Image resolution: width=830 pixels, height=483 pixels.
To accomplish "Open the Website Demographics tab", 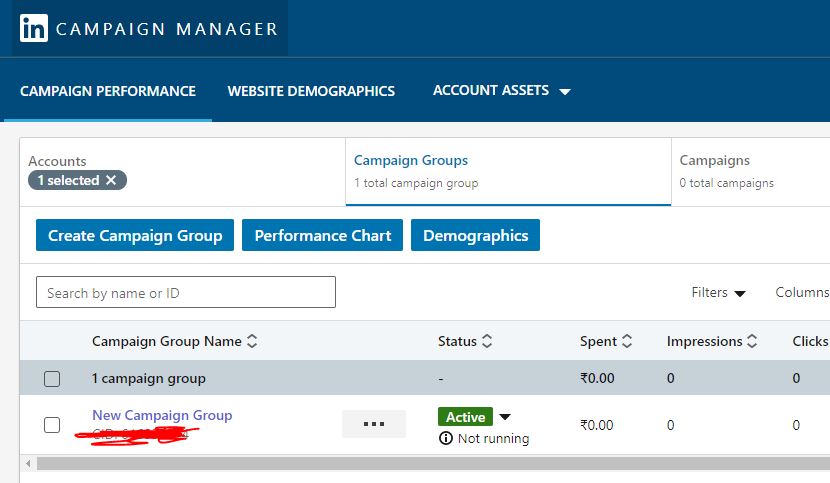I will pos(311,91).
